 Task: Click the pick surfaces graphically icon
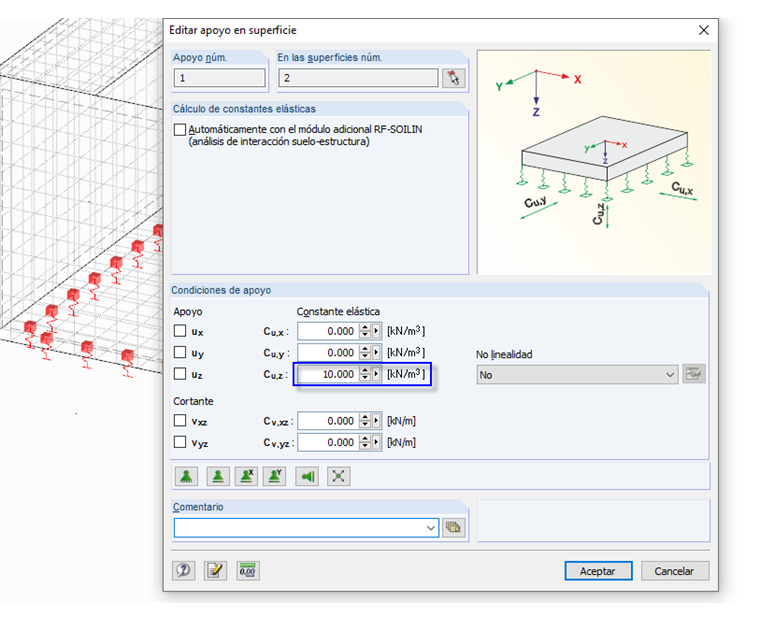click(x=454, y=78)
